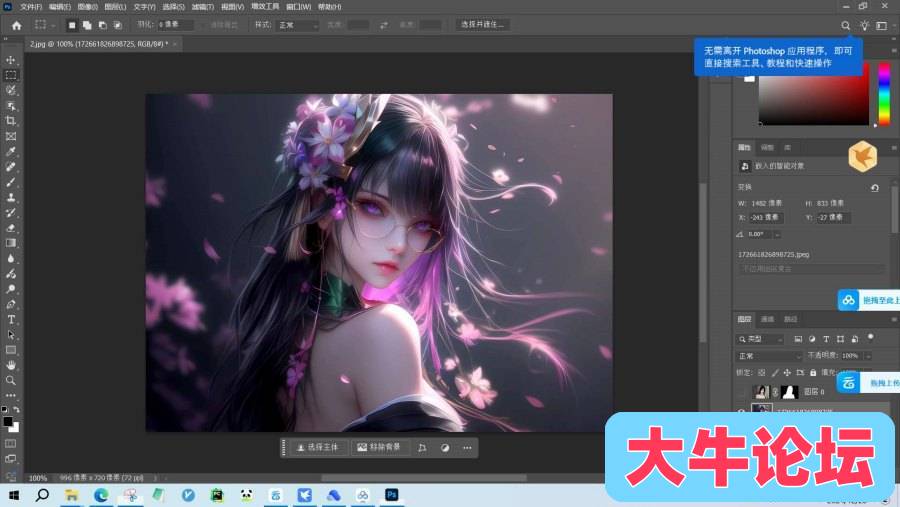Select the Gradient tool

point(10,243)
